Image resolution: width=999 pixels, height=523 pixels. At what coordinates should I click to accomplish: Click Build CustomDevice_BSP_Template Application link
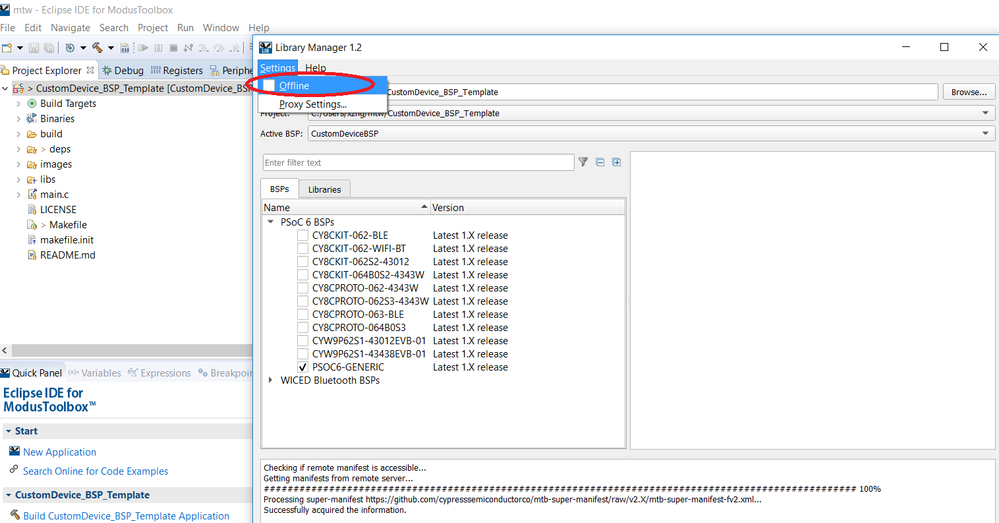click(x=126, y=515)
